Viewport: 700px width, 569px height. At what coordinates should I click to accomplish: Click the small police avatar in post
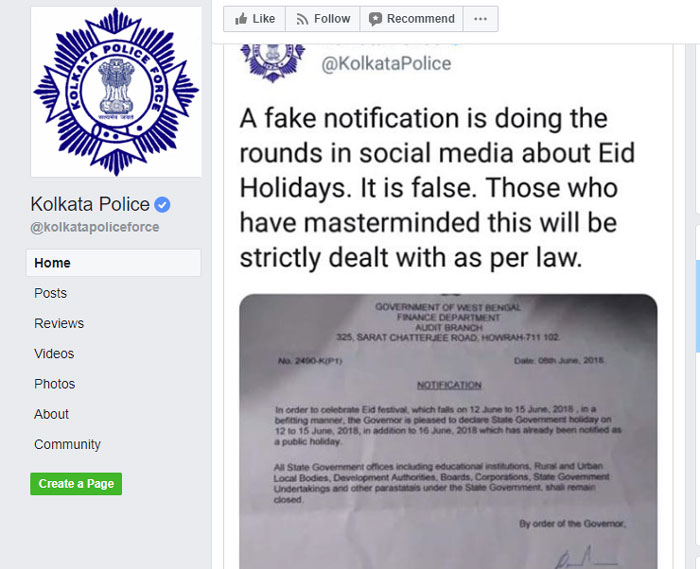coord(273,62)
